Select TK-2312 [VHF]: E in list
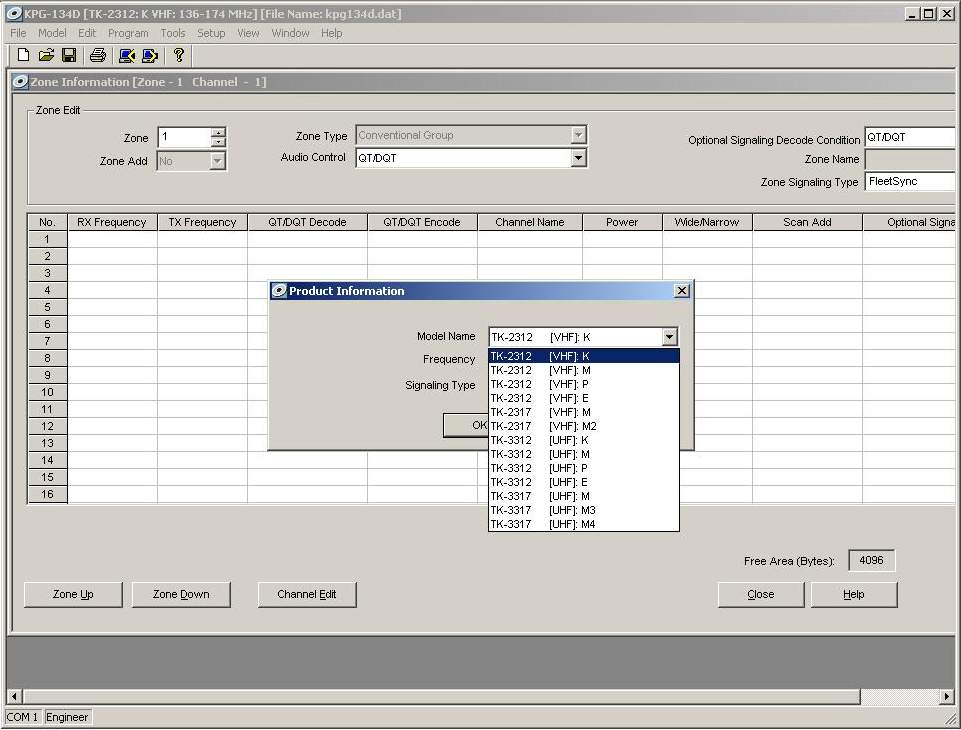The width and height of the screenshot is (961, 730). pos(583,398)
